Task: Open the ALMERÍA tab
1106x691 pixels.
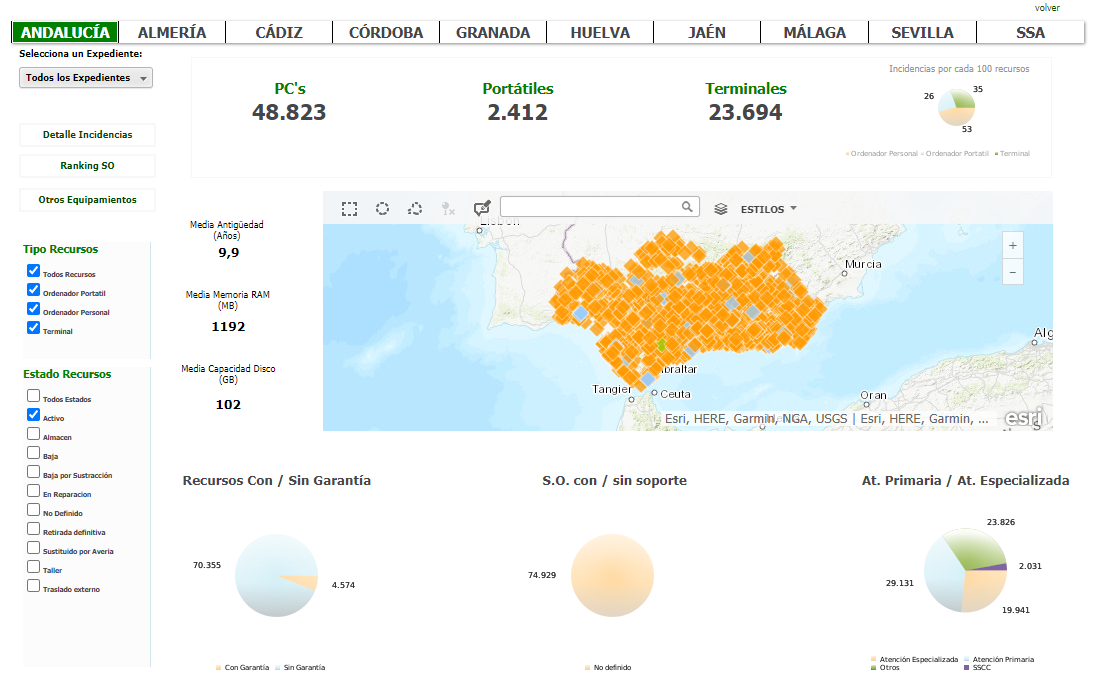Action: coord(172,32)
